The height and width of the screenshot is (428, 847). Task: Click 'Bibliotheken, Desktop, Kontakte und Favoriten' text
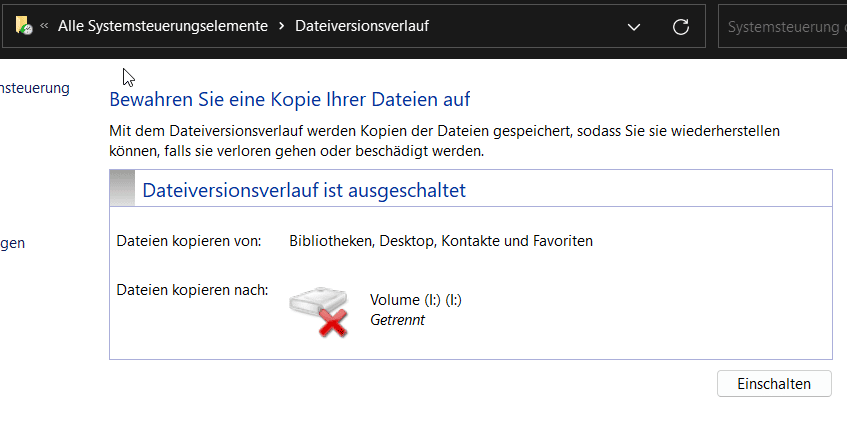click(440, 241)
